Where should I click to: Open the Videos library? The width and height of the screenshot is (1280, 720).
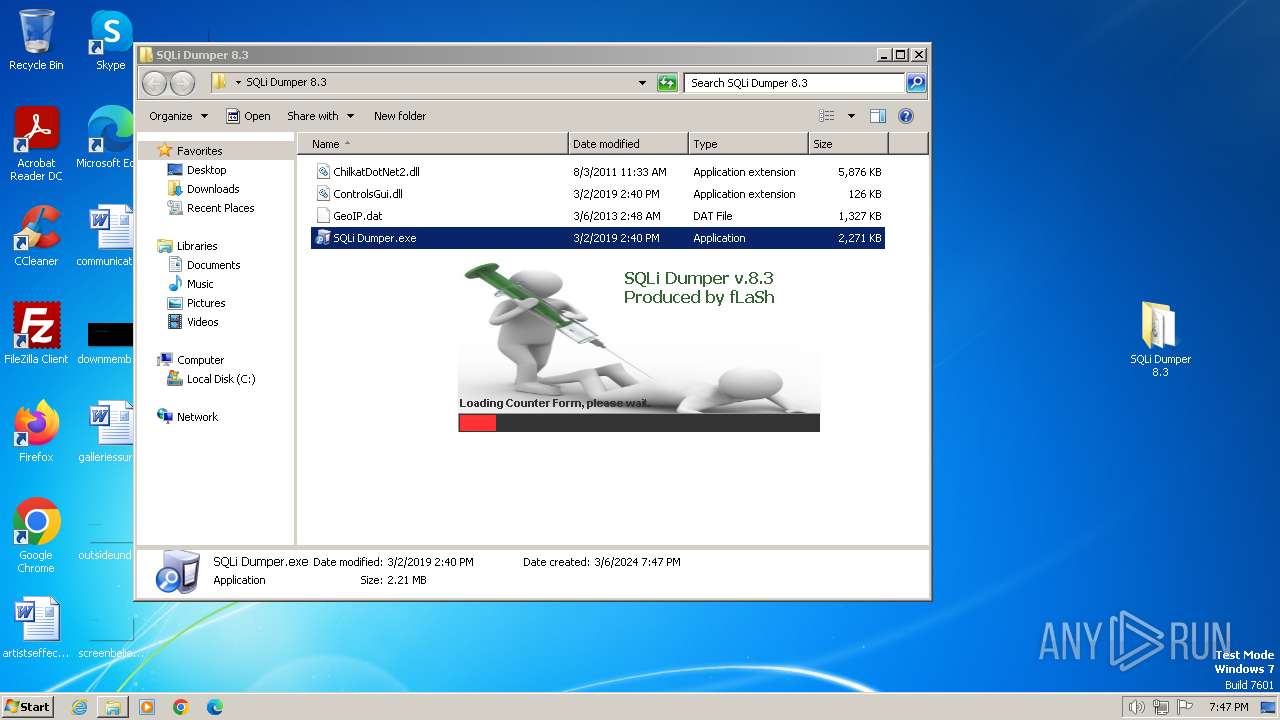tap(202, 322)
